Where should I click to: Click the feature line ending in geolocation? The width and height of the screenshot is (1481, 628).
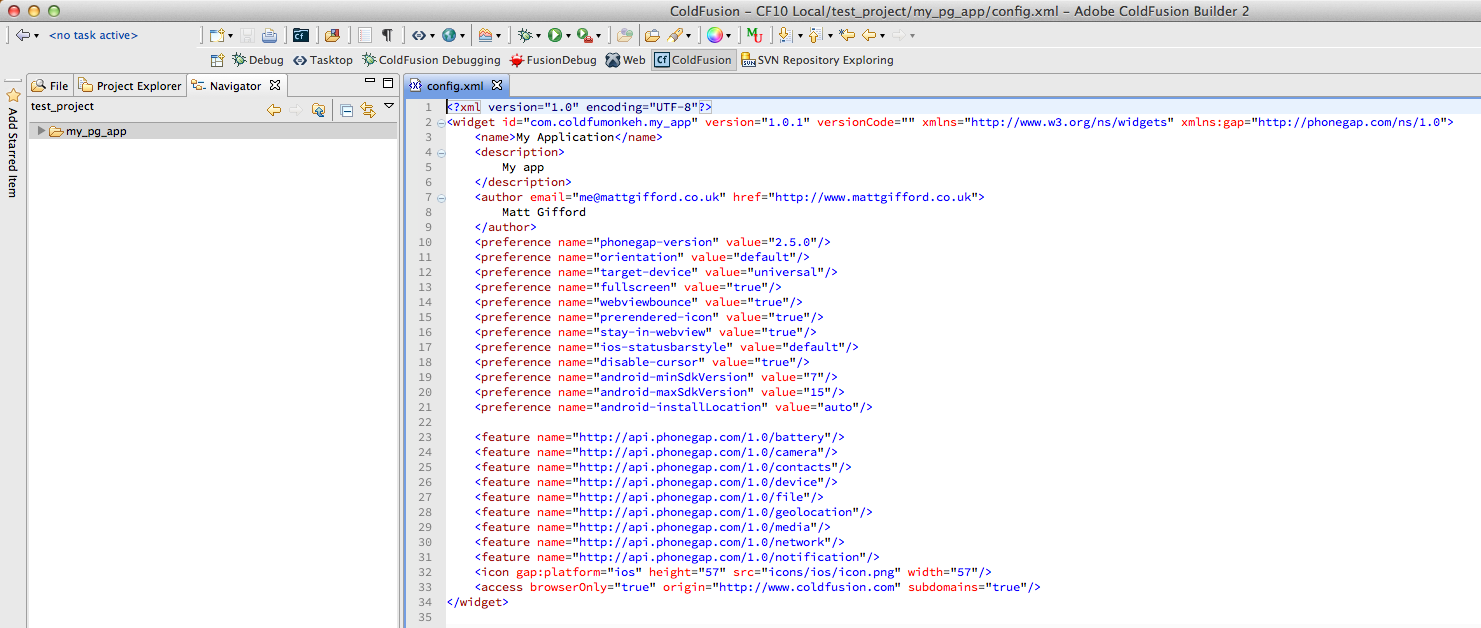(674, 512)
